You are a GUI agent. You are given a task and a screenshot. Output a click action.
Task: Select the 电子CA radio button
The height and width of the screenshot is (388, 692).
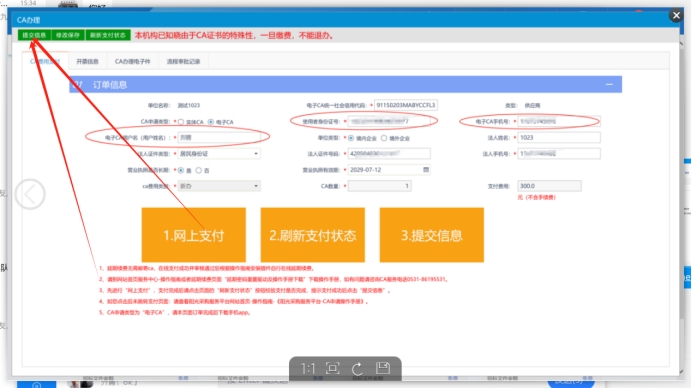pos(211,122)
